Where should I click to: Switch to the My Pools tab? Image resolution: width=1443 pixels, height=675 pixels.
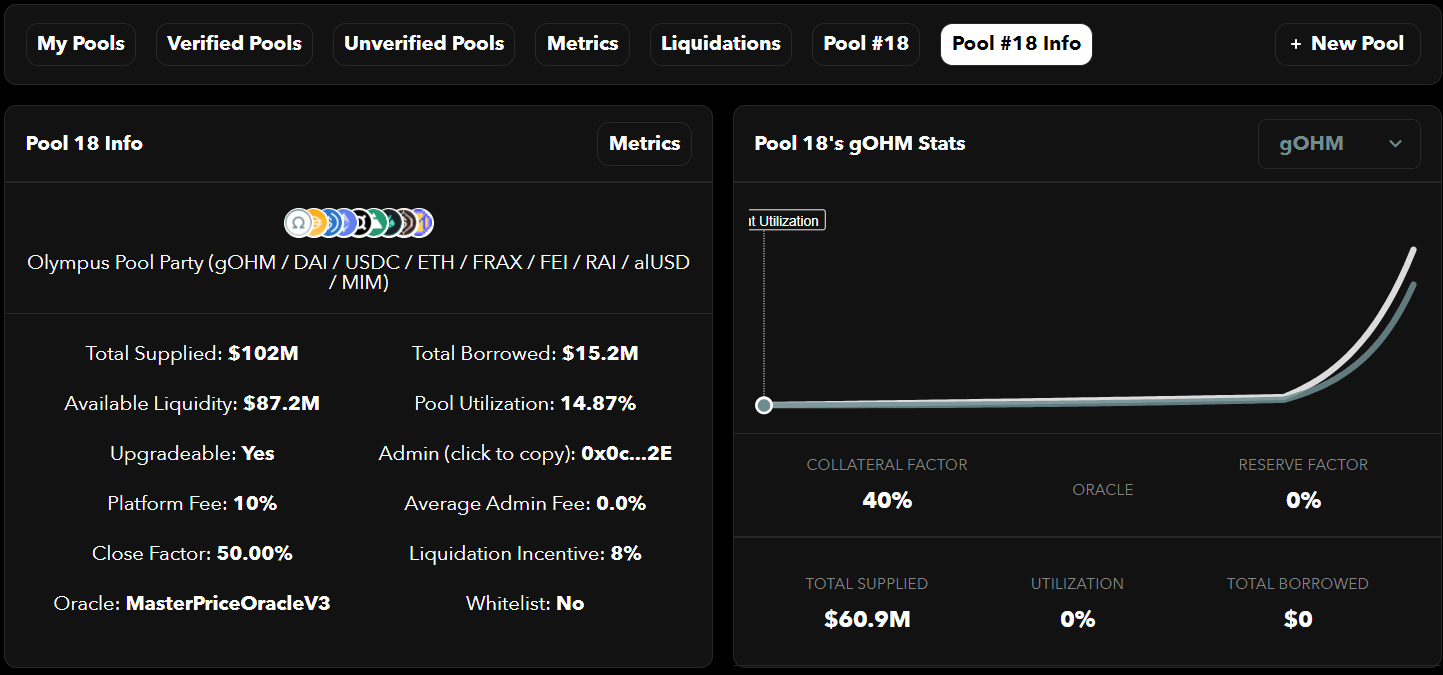point(81,44)
